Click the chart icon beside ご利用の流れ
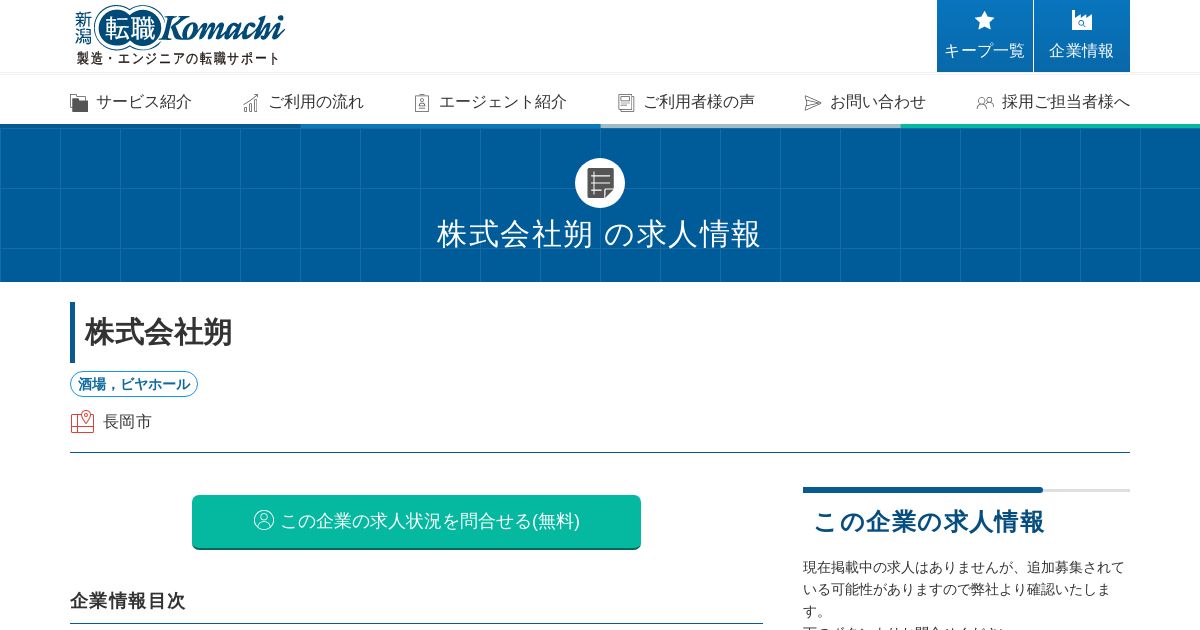This screenshot has height=630, width=1200. click(x=250, y=102)
